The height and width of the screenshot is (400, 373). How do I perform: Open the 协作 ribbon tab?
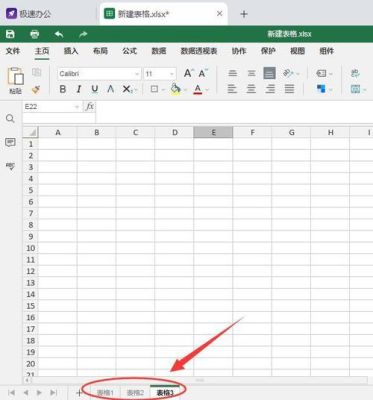[x=239, y=51]
